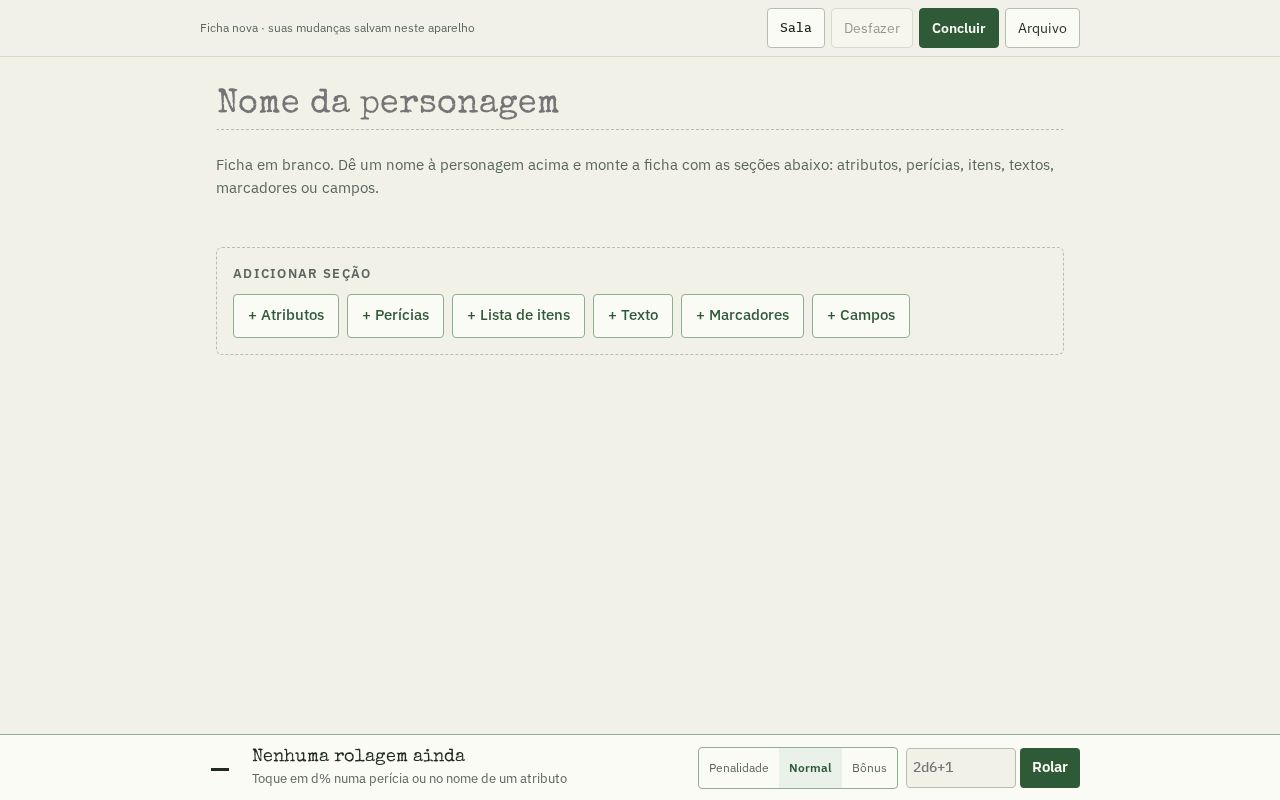Click the 'Adicionar seção' heading
The width and height of the screenshot is (1280, 800).
click(x=302, y=274)
